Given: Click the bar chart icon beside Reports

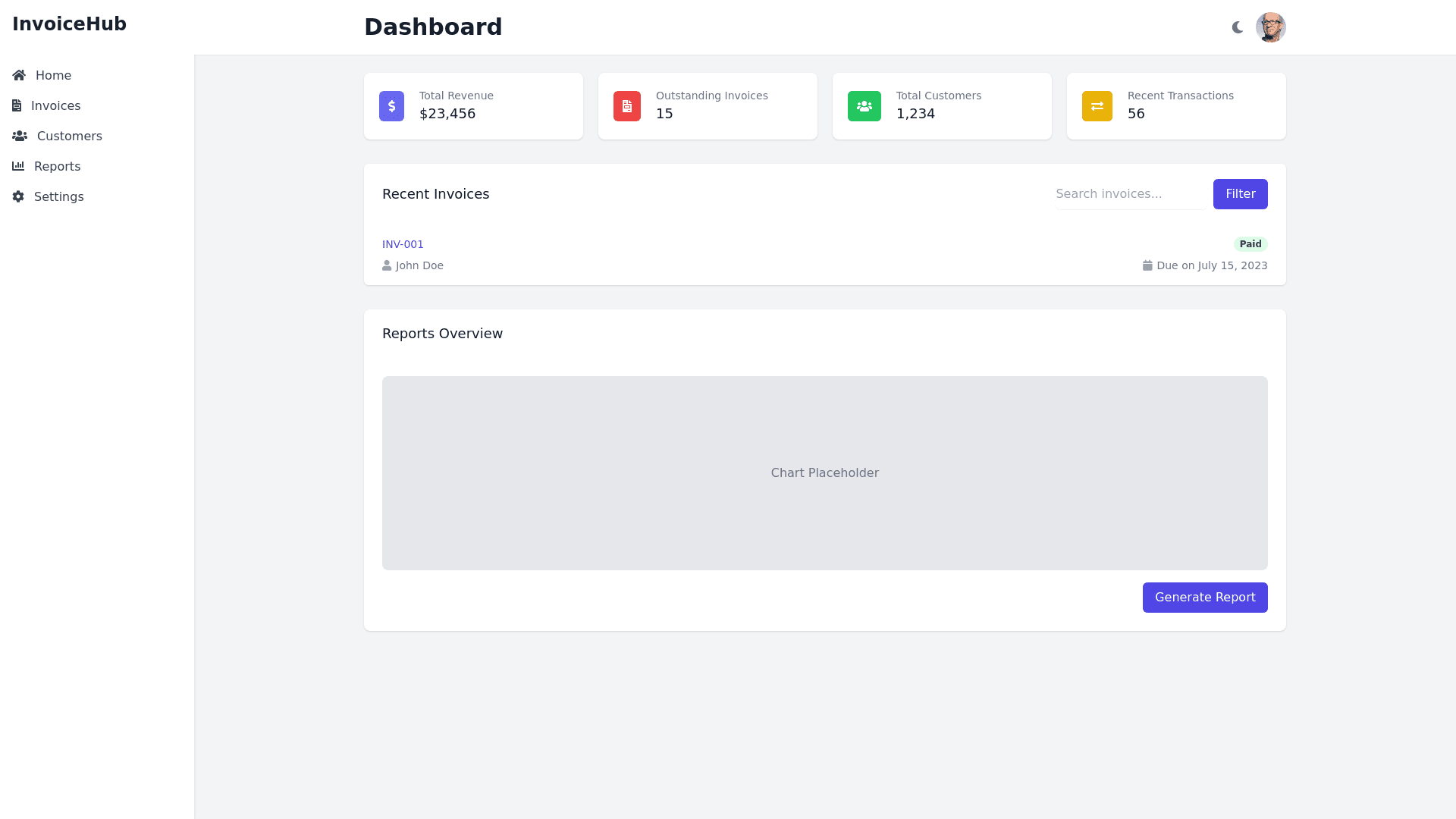Looking at the screenshot, I should point(18,166).
